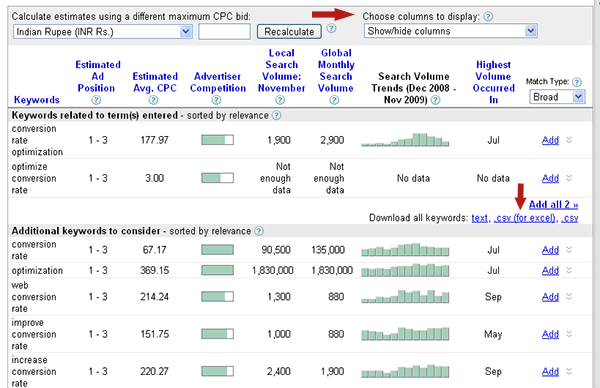Expand options arrow for conversion rate row
This screenshot has height=388, width=600.
[x=569, y=250]
